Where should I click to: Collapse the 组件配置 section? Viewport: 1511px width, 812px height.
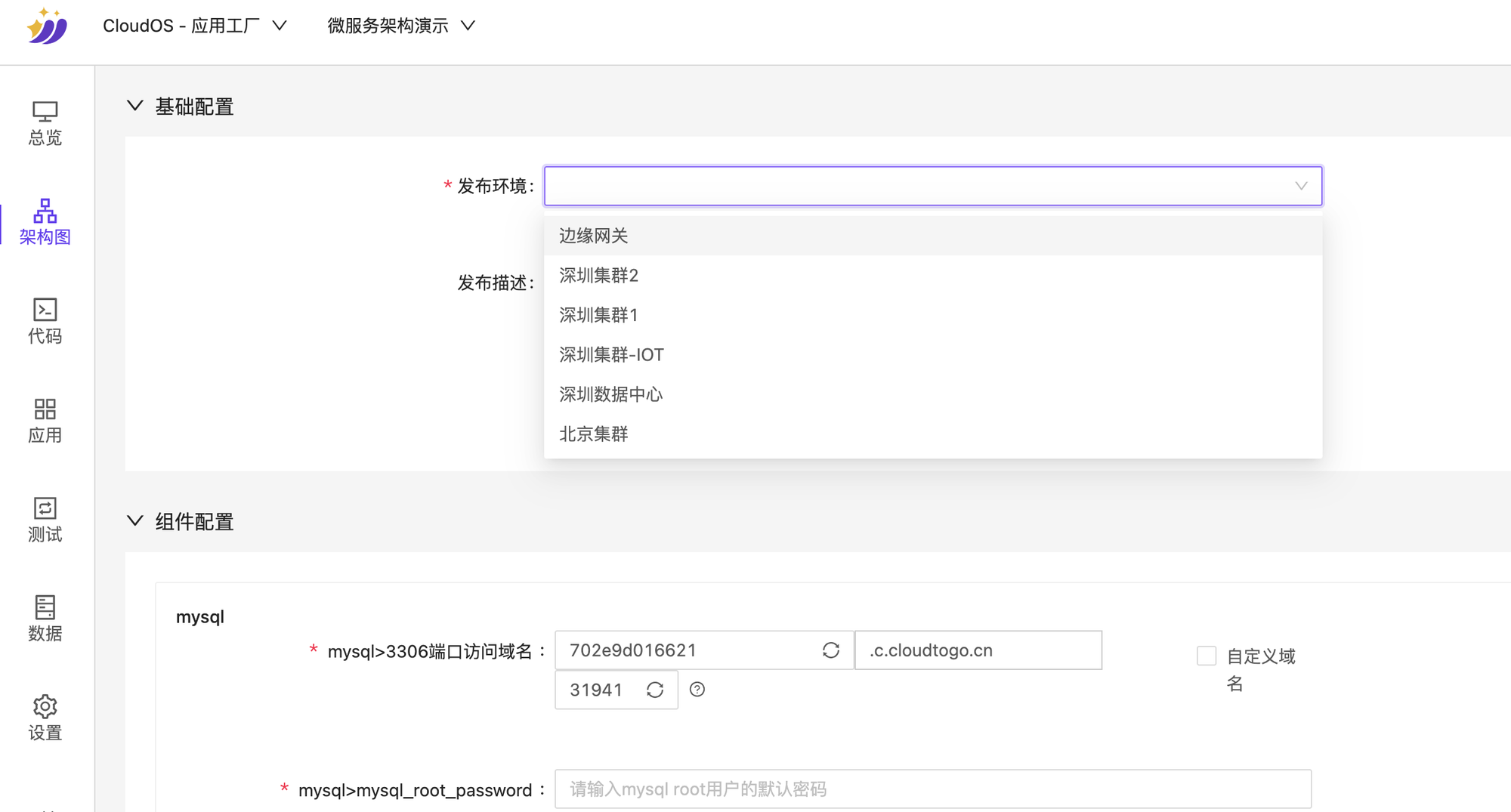(135, 520)
